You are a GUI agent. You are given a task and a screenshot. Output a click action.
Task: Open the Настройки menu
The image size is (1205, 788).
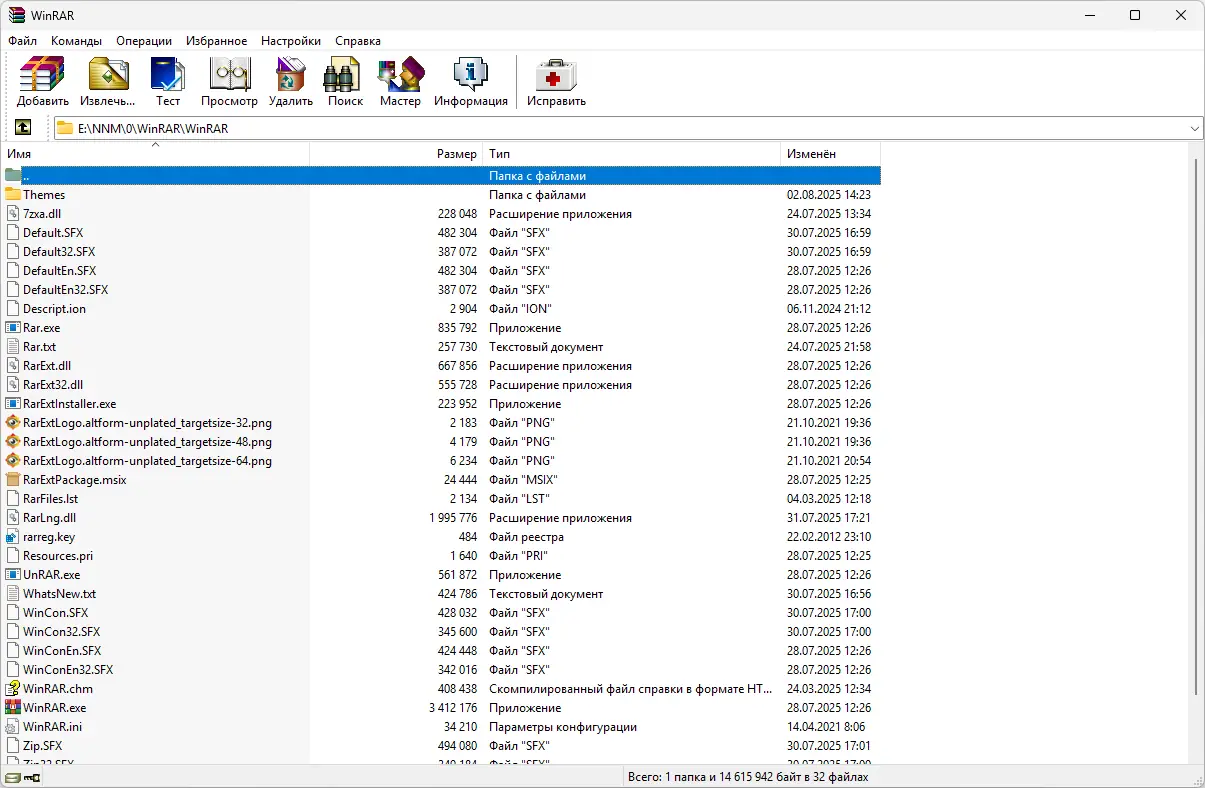click(290, 40)
